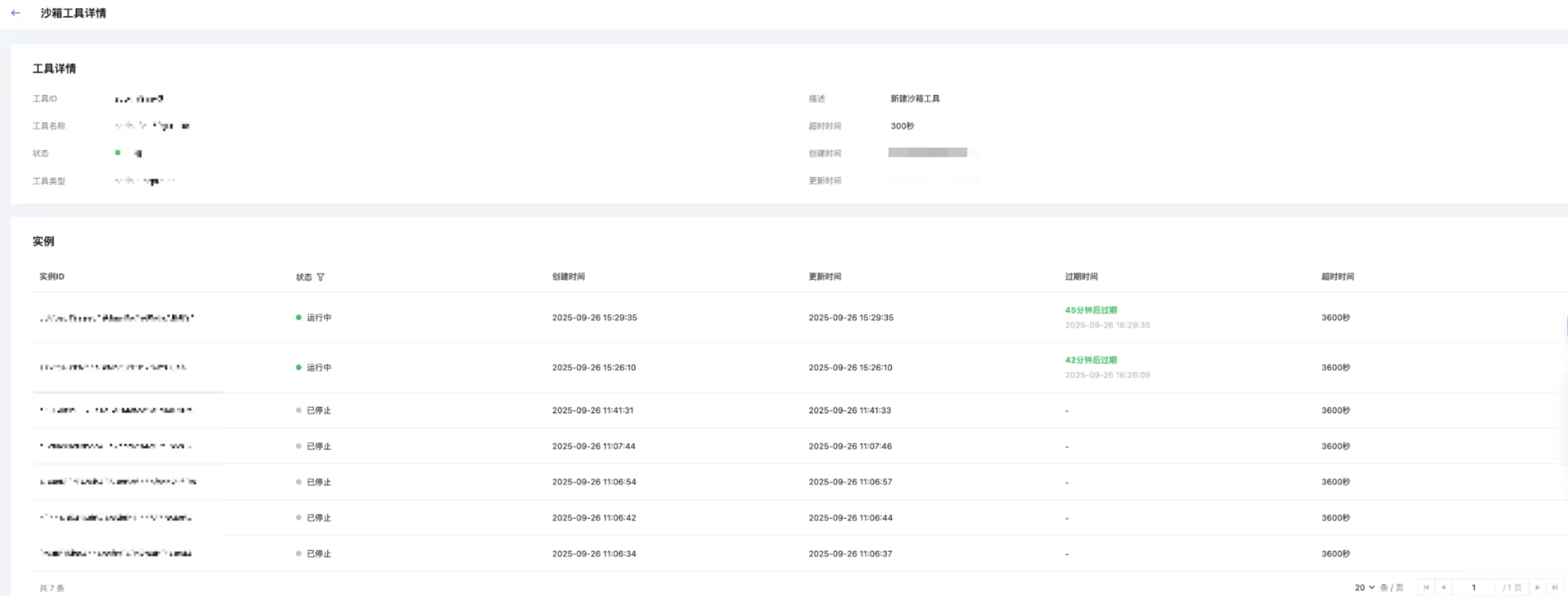Open second running instance ID link
The image size is (1568, 596).
113,367
